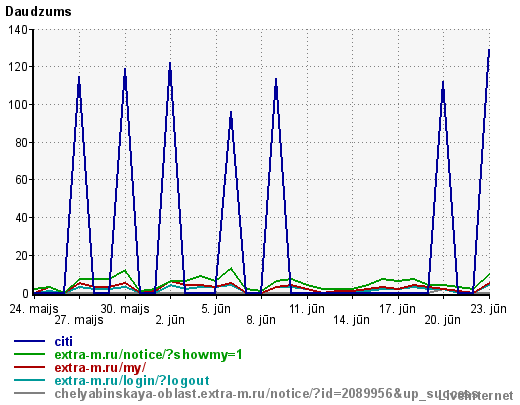Image resolution: width=520 pixels, height=405 pixels.
Task: Click the 24. maijs date label
Action: [34, 309]
